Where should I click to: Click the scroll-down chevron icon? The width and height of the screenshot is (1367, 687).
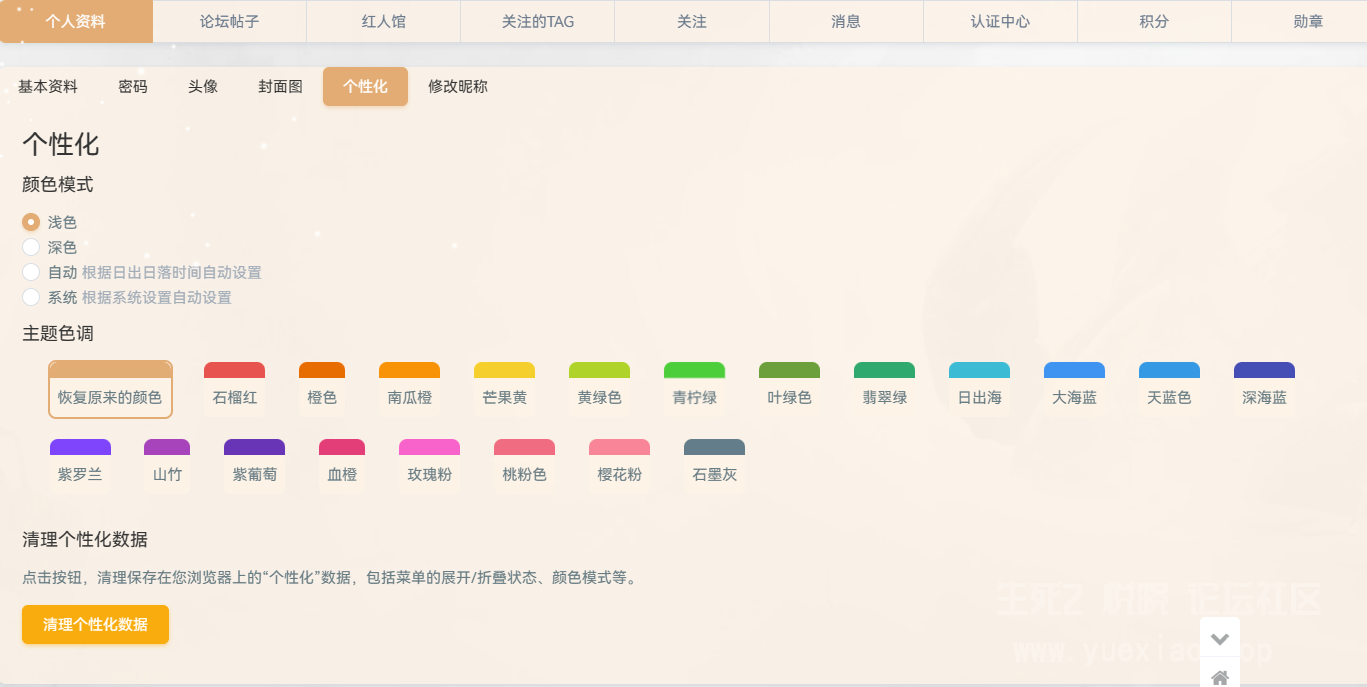click(1219, 638)
